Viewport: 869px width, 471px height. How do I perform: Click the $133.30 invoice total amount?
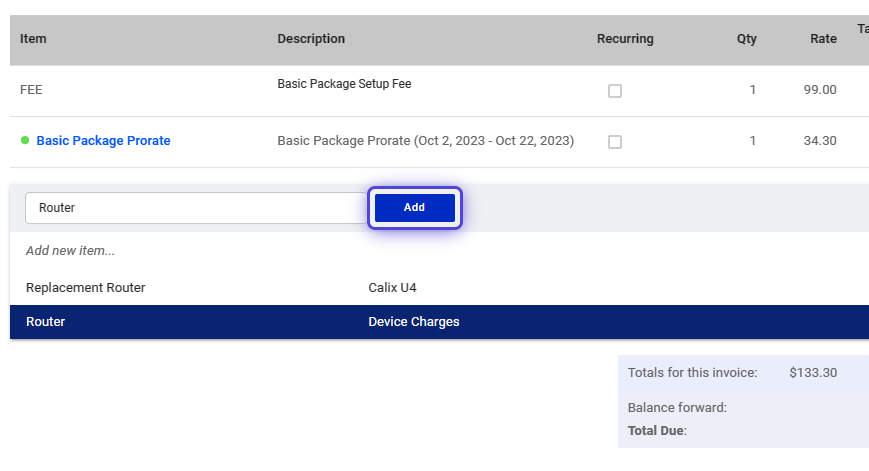tap(813, 372)
